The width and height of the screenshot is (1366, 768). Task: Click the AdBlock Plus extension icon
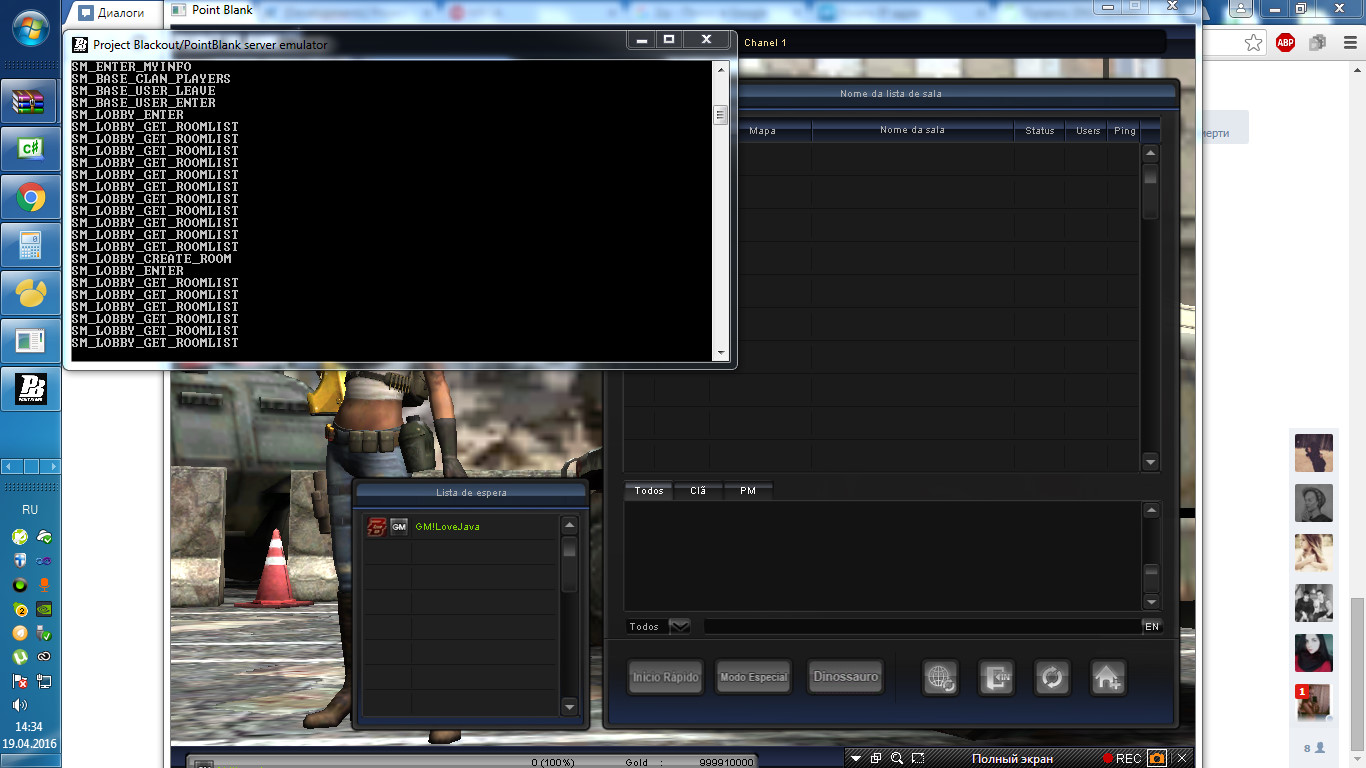pos(1285,43)
